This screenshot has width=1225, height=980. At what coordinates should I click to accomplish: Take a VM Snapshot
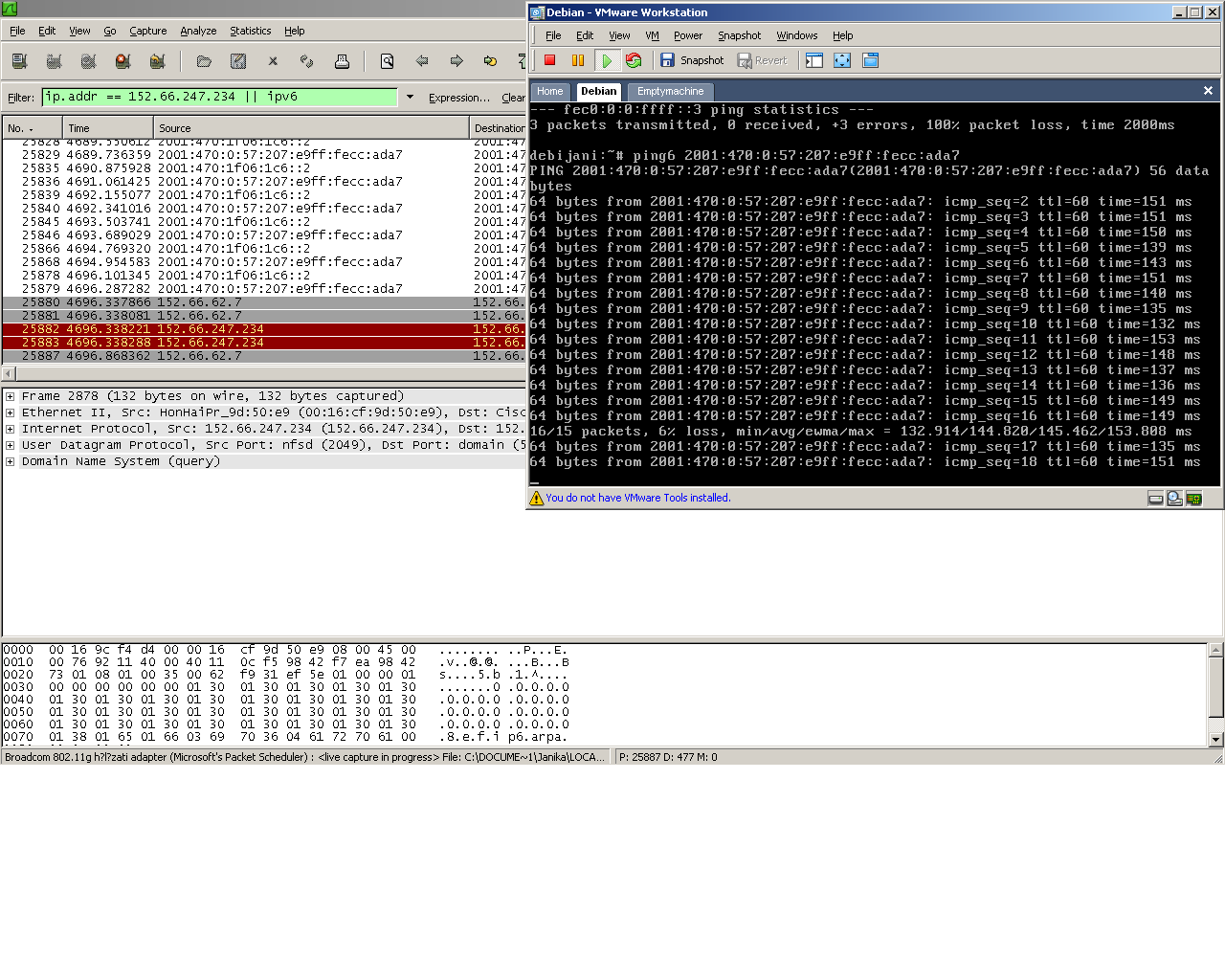(x=692, y=59)
